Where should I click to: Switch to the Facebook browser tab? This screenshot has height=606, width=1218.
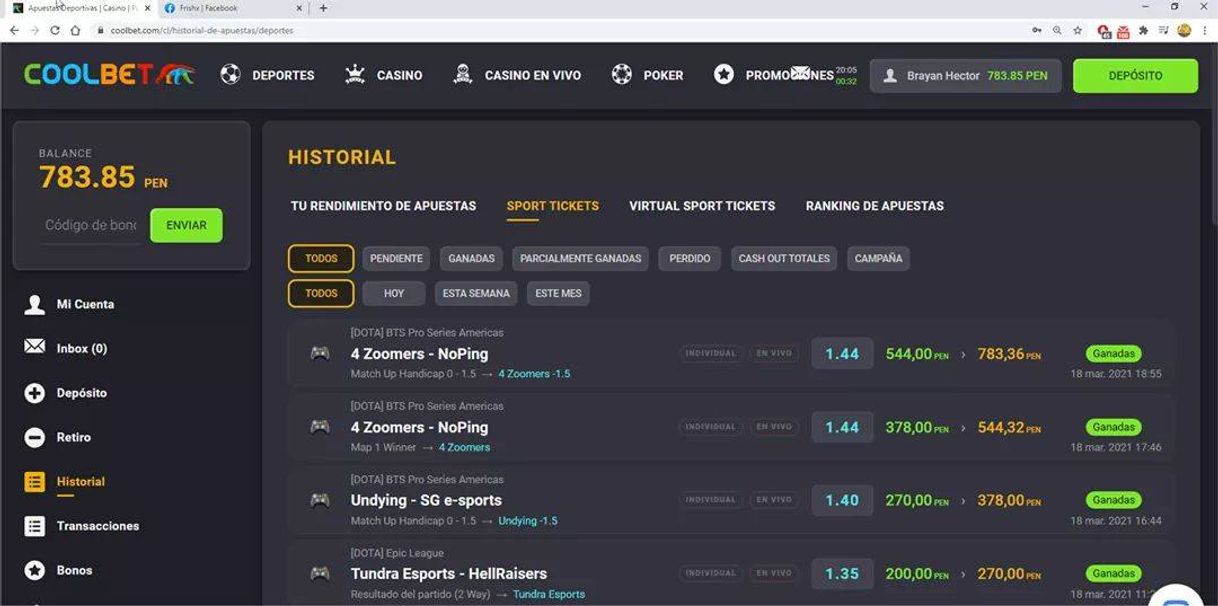233,8
